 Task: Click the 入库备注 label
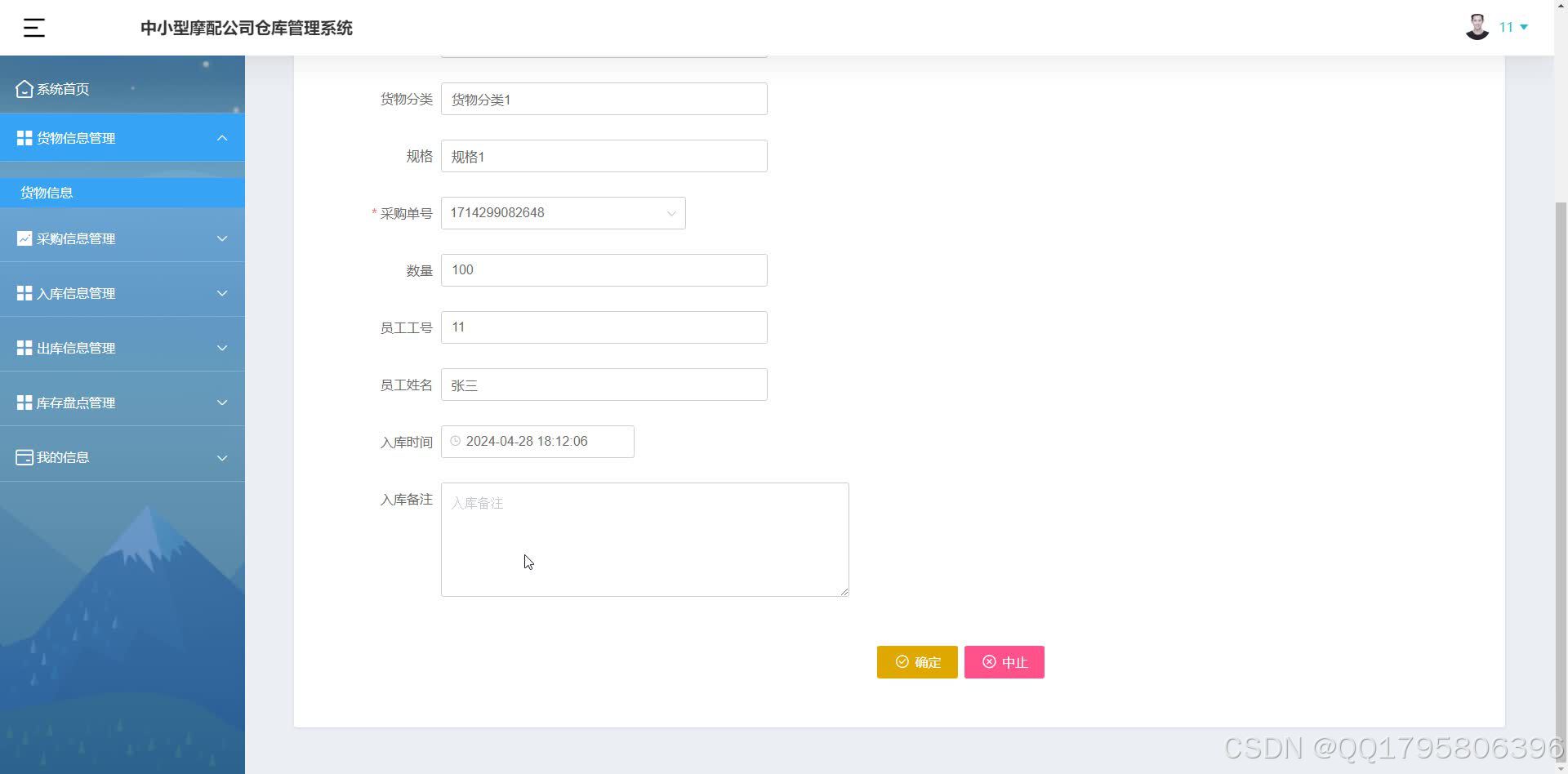406,499
